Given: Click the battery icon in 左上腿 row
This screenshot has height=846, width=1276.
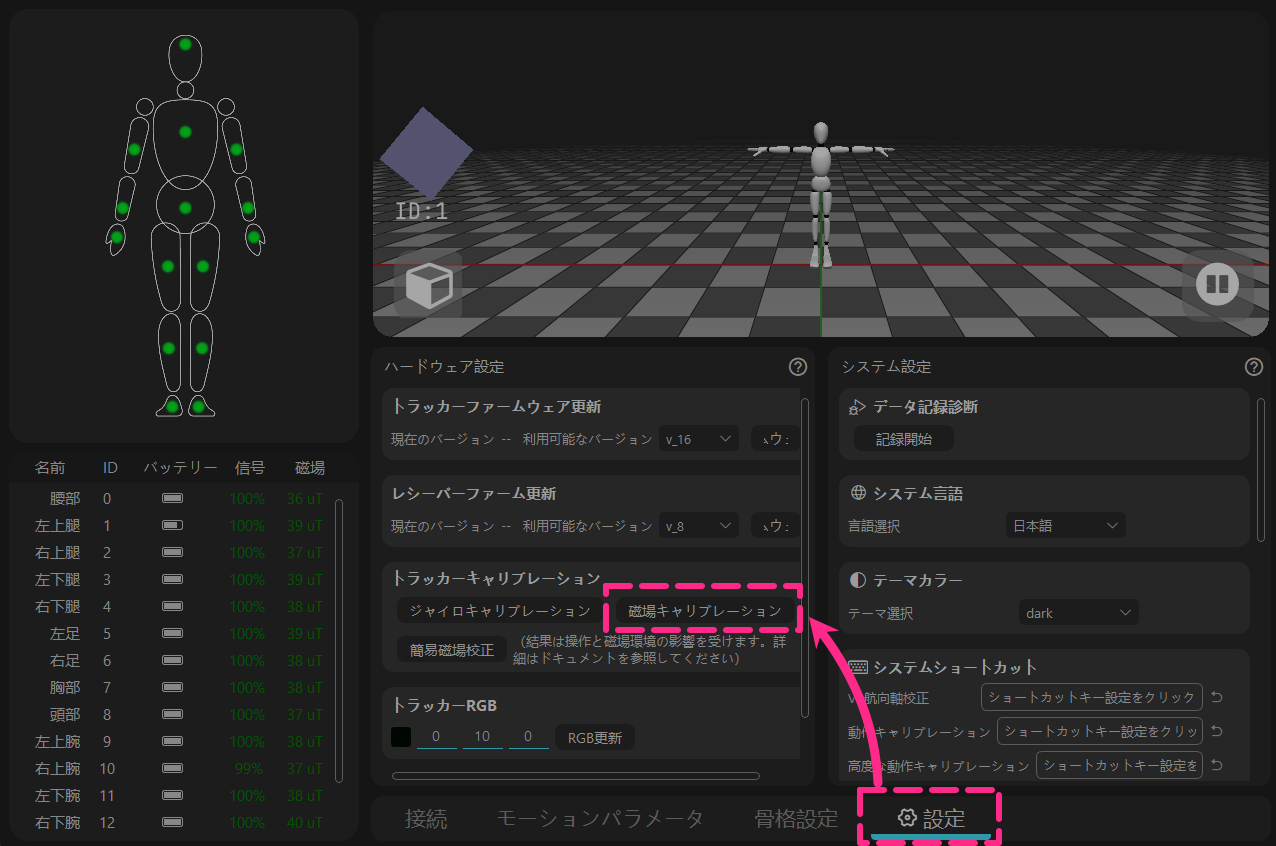Looking at the screenshot, I should (x=172, y=525).
